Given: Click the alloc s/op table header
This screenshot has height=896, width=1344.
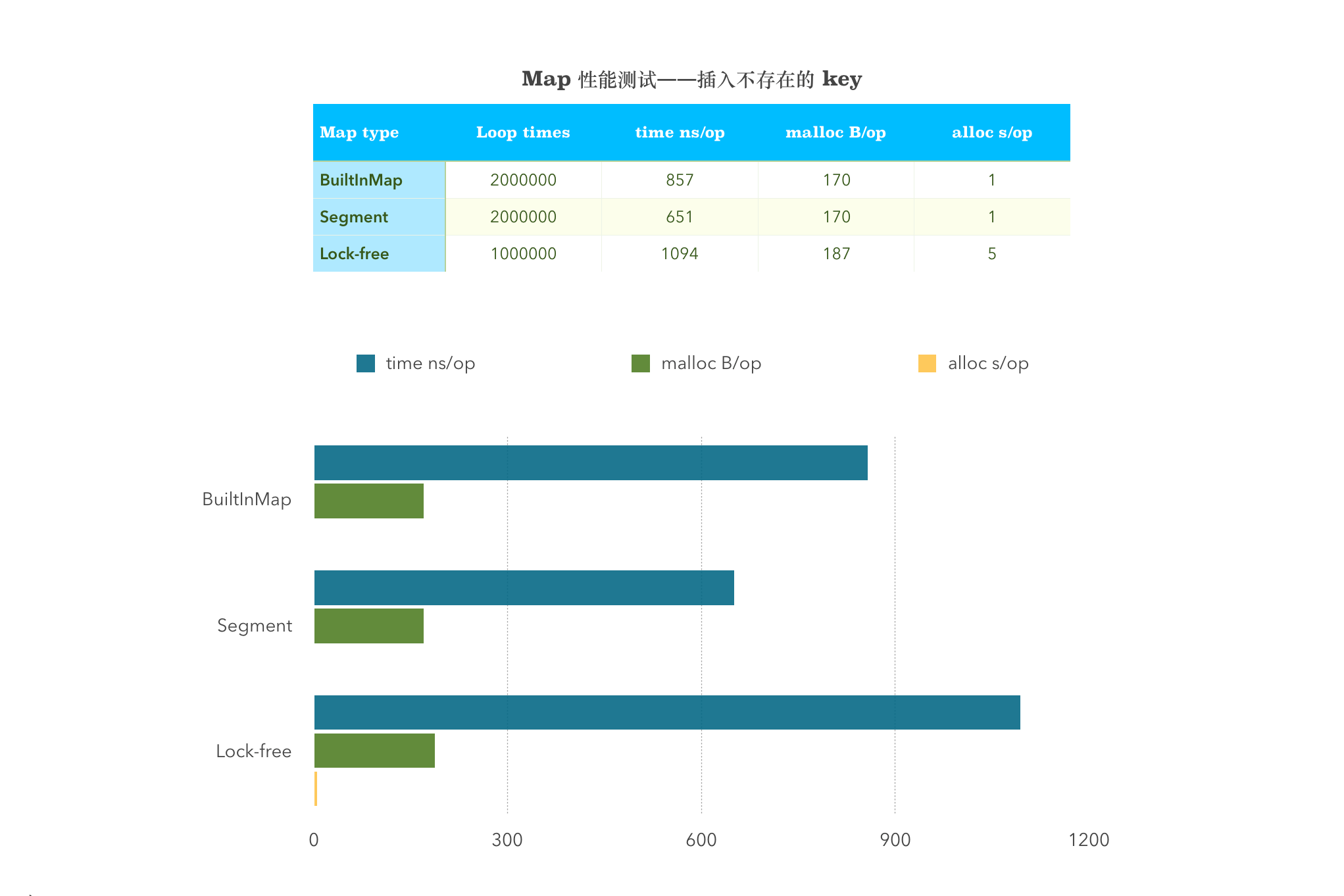Looking at the screenshot, I should tap(992, 132).
